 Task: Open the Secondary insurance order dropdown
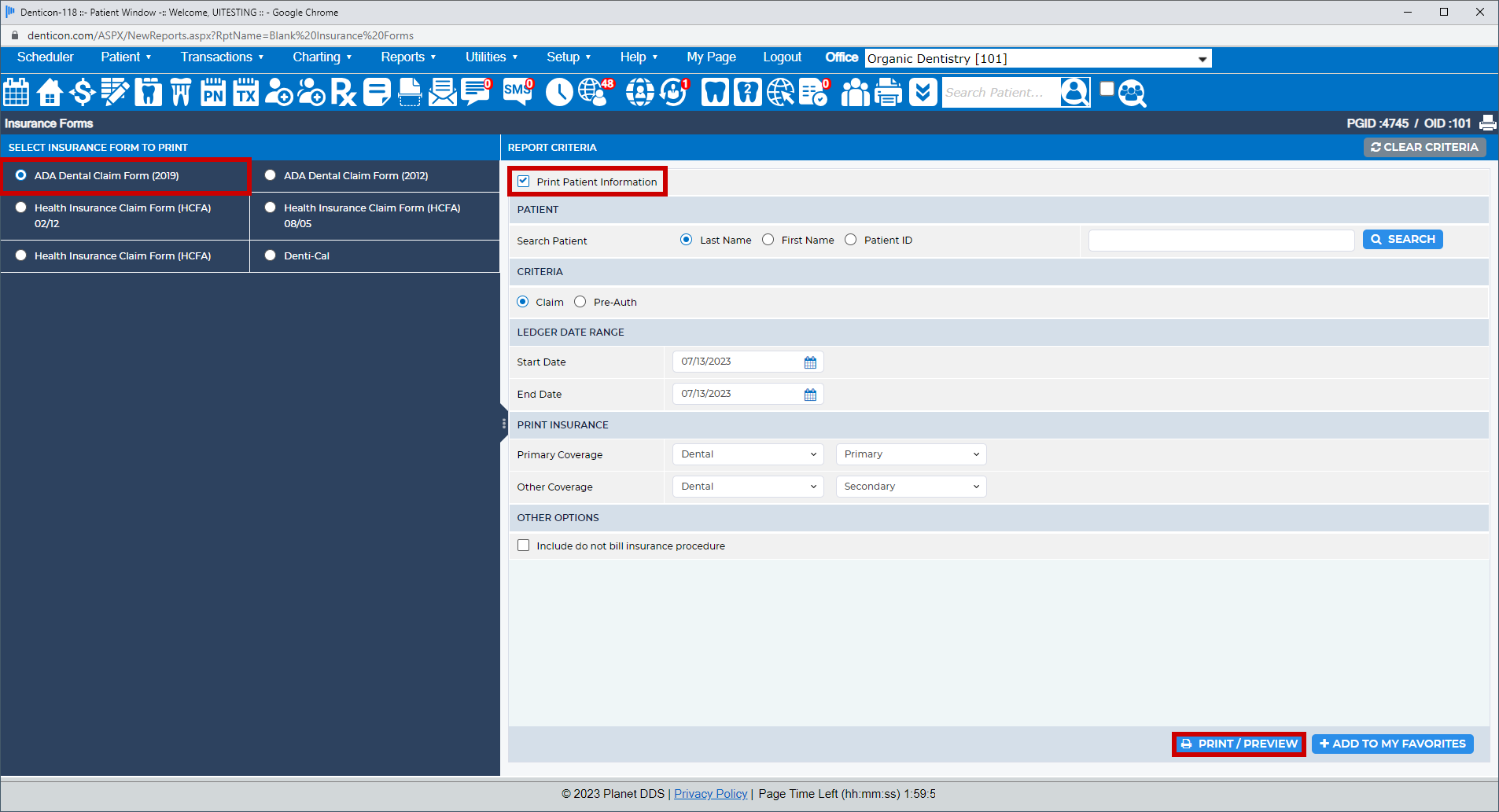point(911,487)
